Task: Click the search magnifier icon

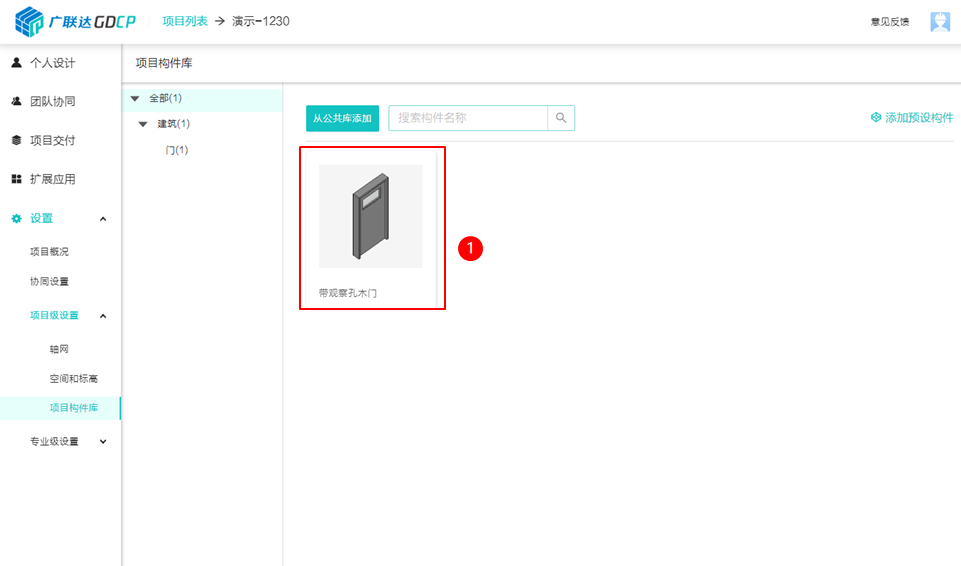Action: coord(561,118)
